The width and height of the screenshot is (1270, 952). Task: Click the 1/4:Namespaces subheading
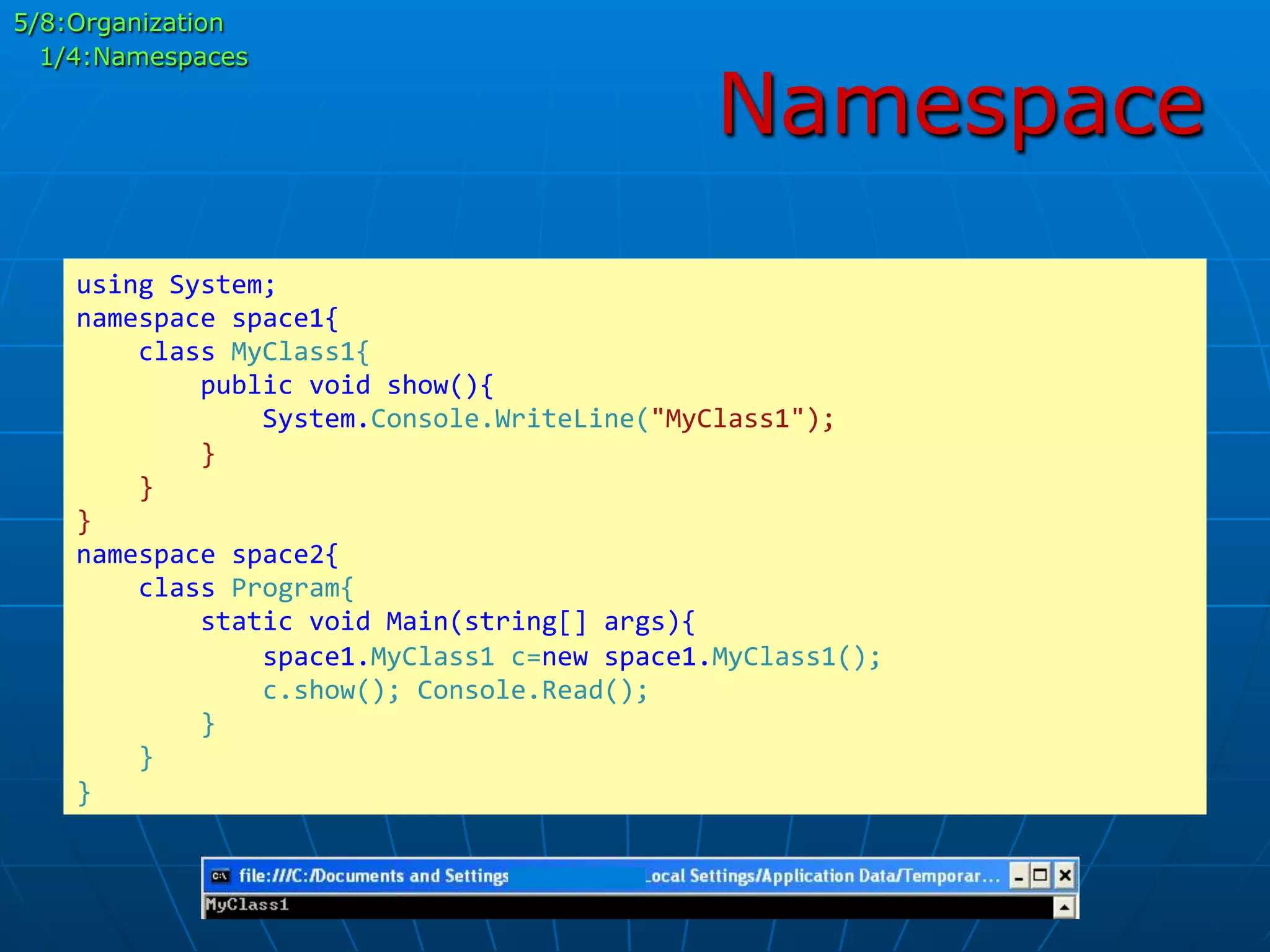click(x=144, y=57)
